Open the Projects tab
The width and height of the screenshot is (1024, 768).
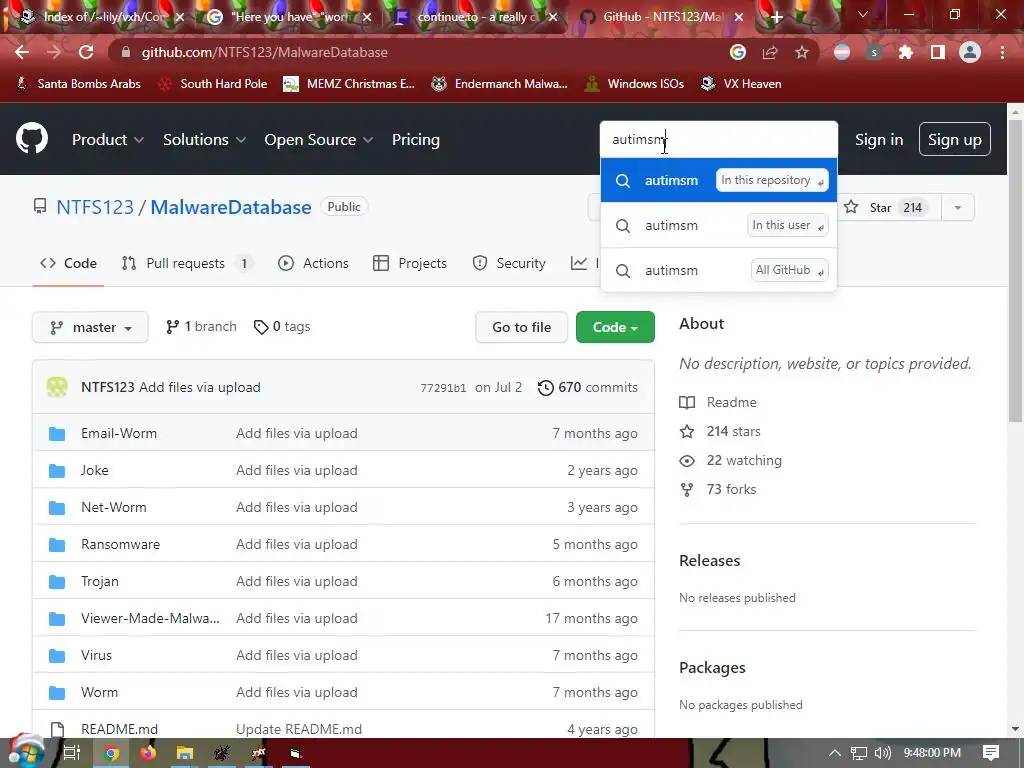click(x=409, y=263)
